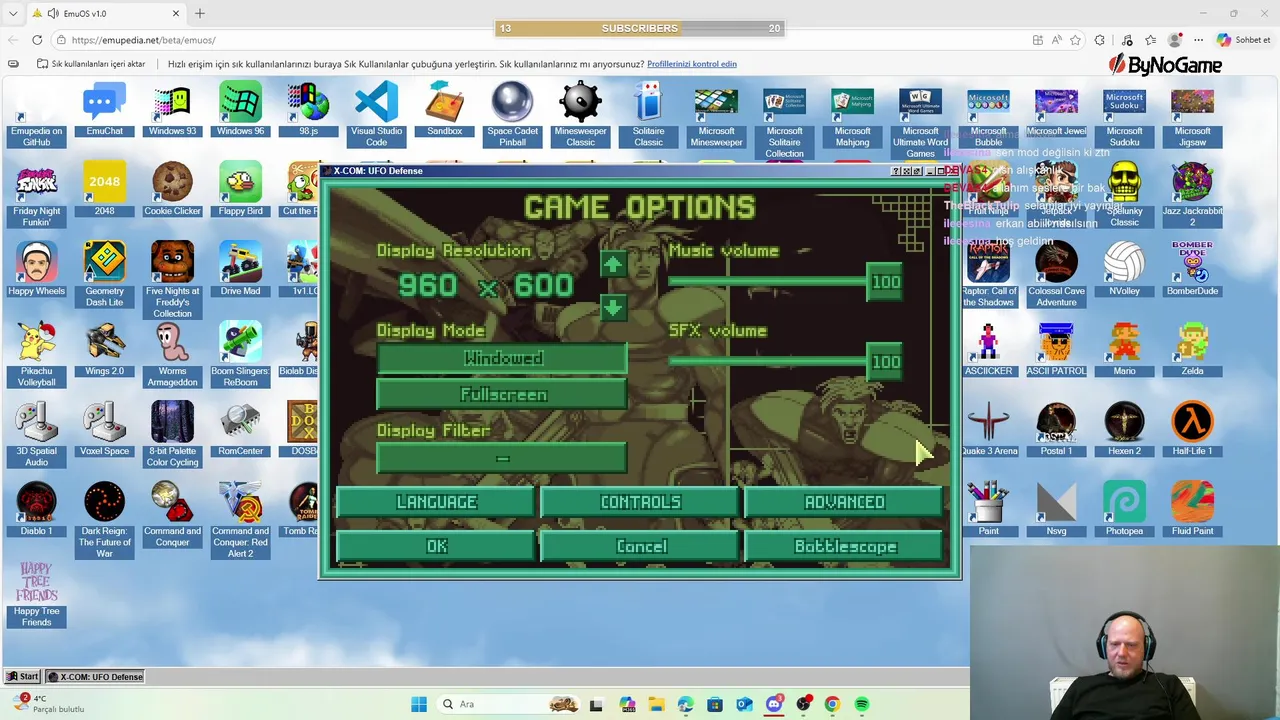Image resolution: width=1280 pixels, height=720 pixels.
Task: Launch 8-bit Palette Color Cycling
Action: (x=172, y=435)
